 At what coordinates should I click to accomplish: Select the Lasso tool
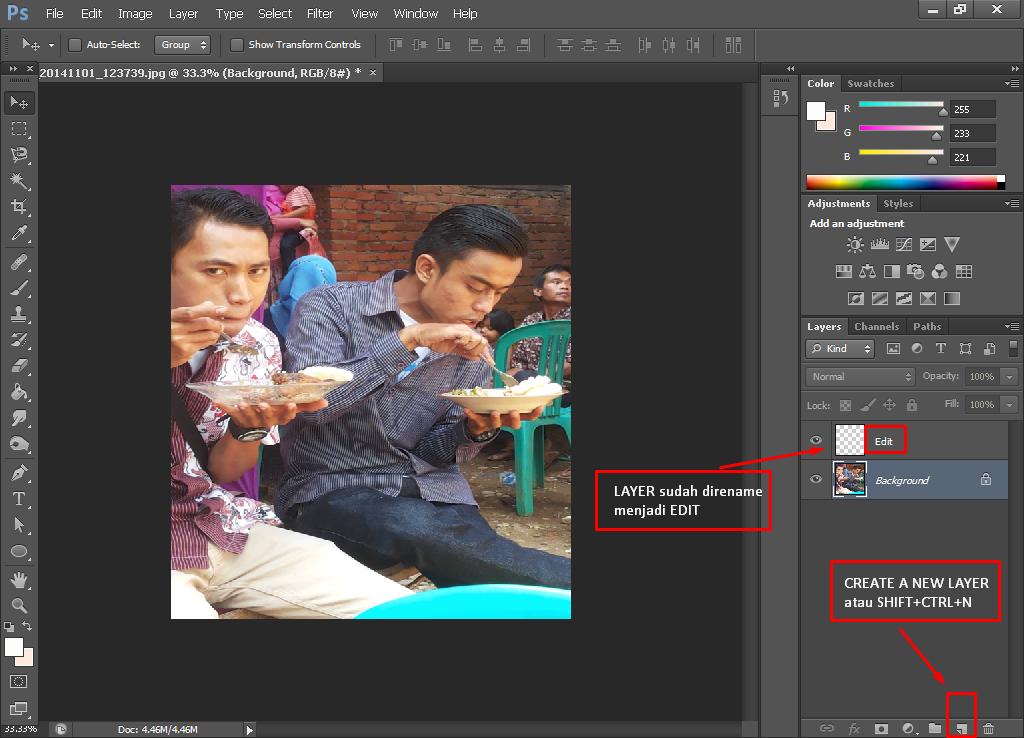coord(19,155)
